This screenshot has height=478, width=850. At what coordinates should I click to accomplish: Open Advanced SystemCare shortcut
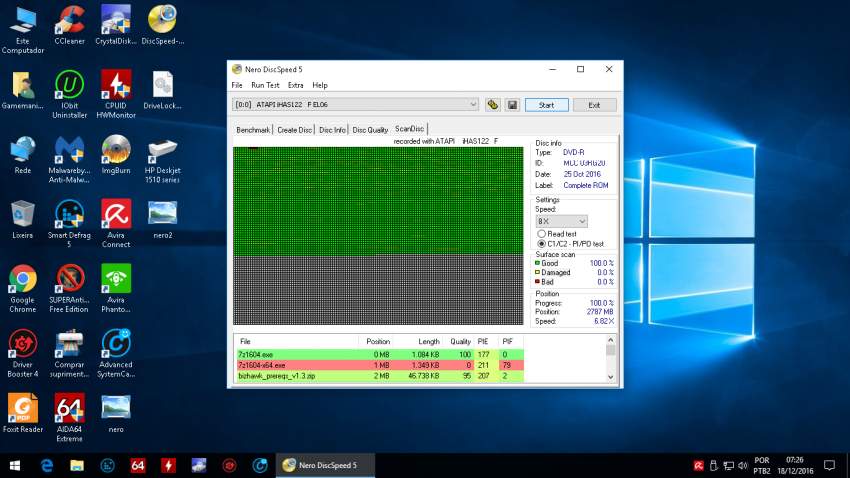[115, 353]
